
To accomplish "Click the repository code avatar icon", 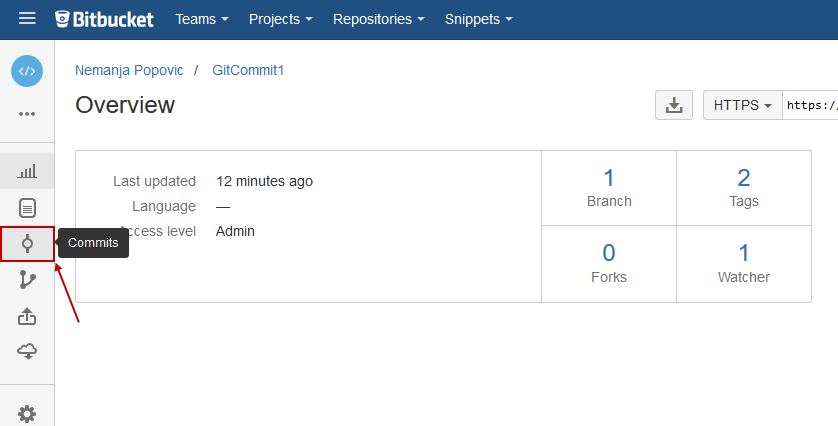I will tap(27, 71).
